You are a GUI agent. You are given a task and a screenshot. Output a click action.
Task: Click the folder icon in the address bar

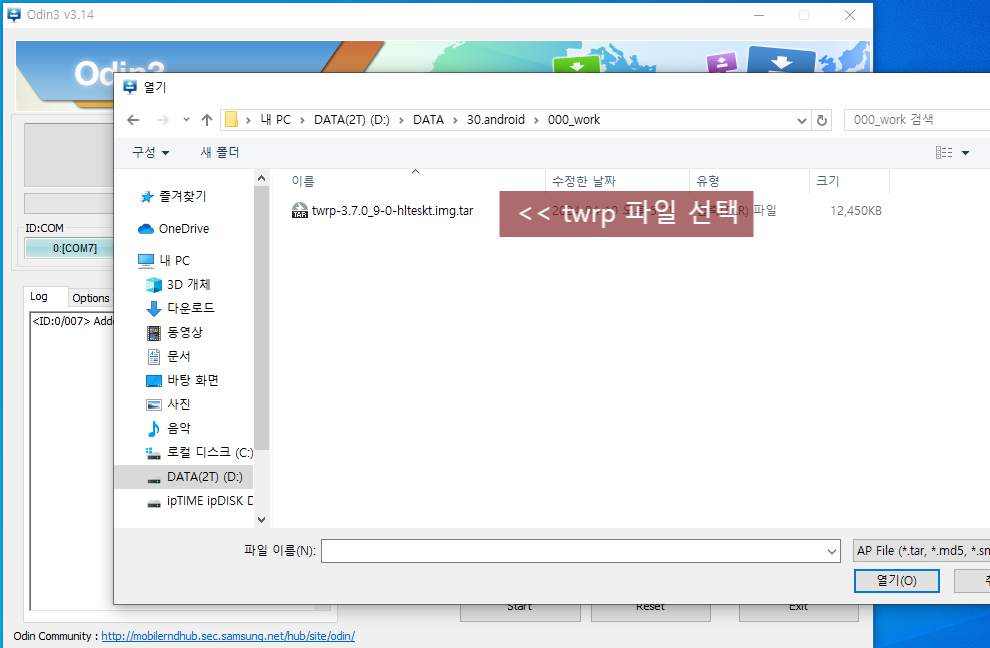tap(232, 119)
